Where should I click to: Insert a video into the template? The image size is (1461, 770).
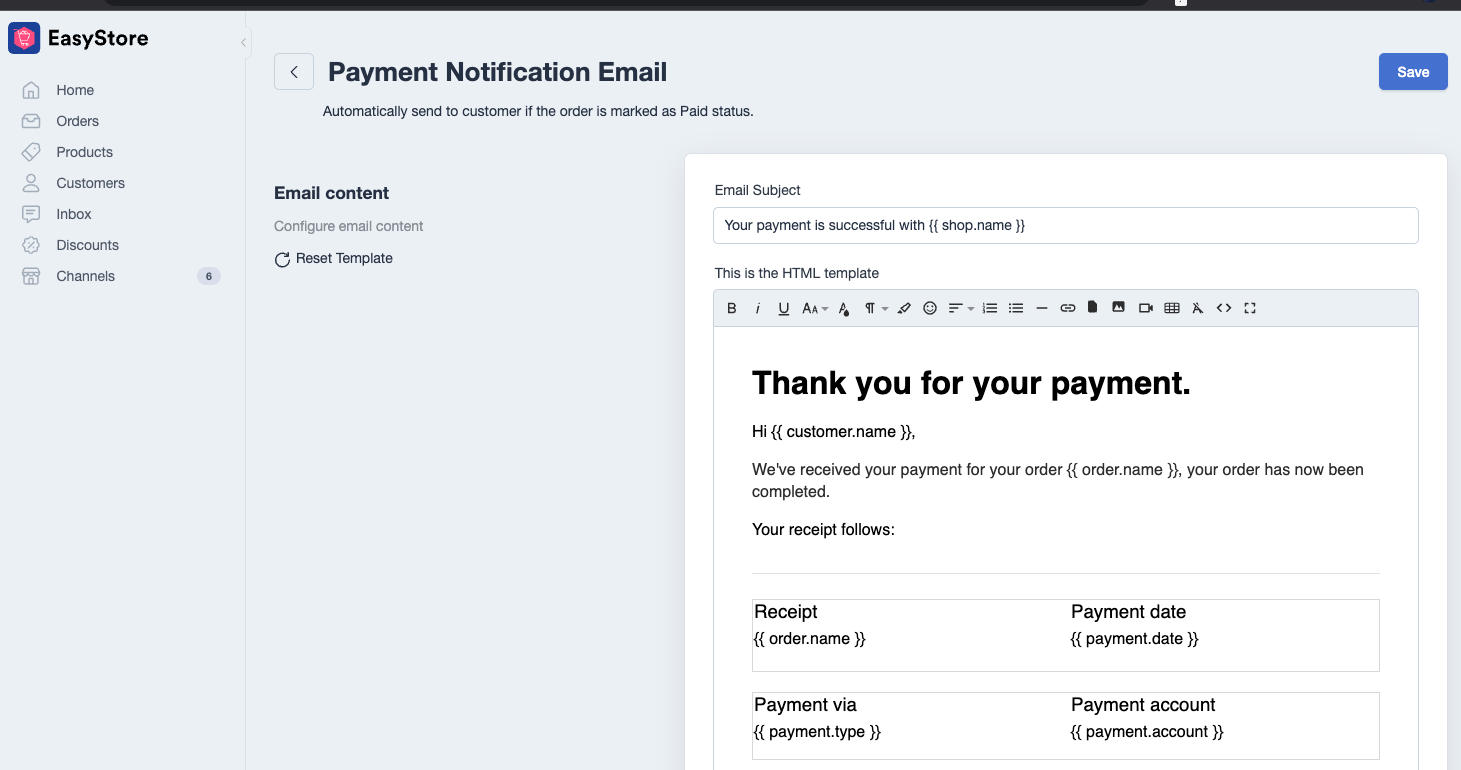[x=1146, y=308]
